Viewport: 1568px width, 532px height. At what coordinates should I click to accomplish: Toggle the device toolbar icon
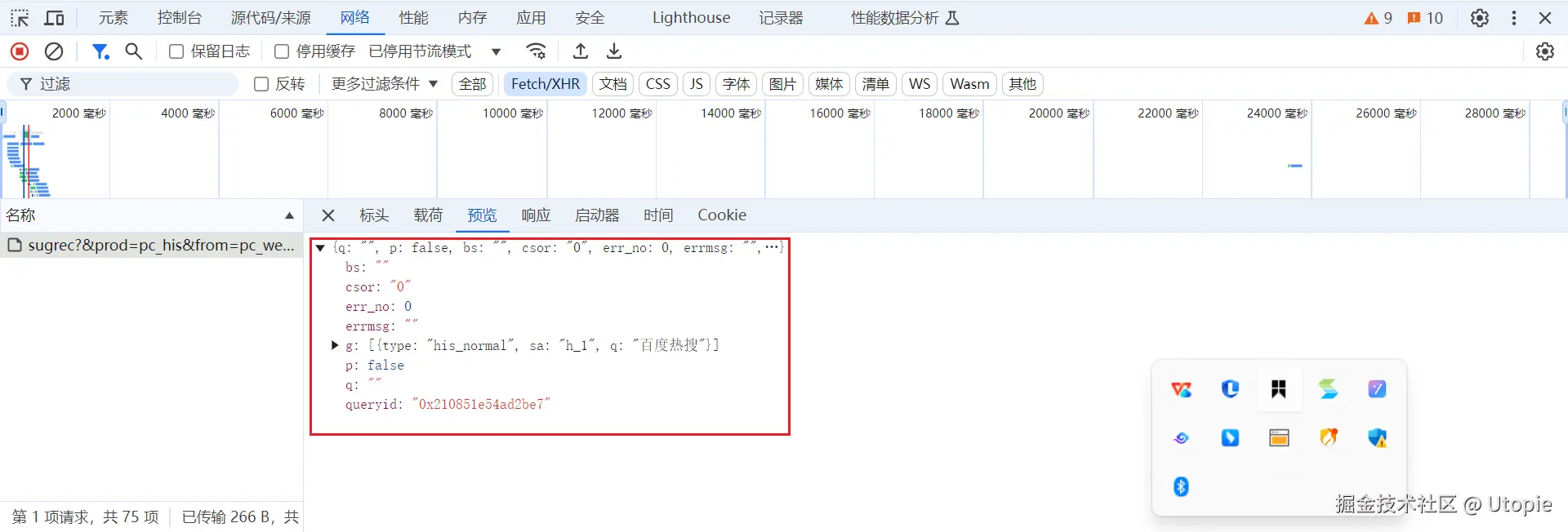55,18
